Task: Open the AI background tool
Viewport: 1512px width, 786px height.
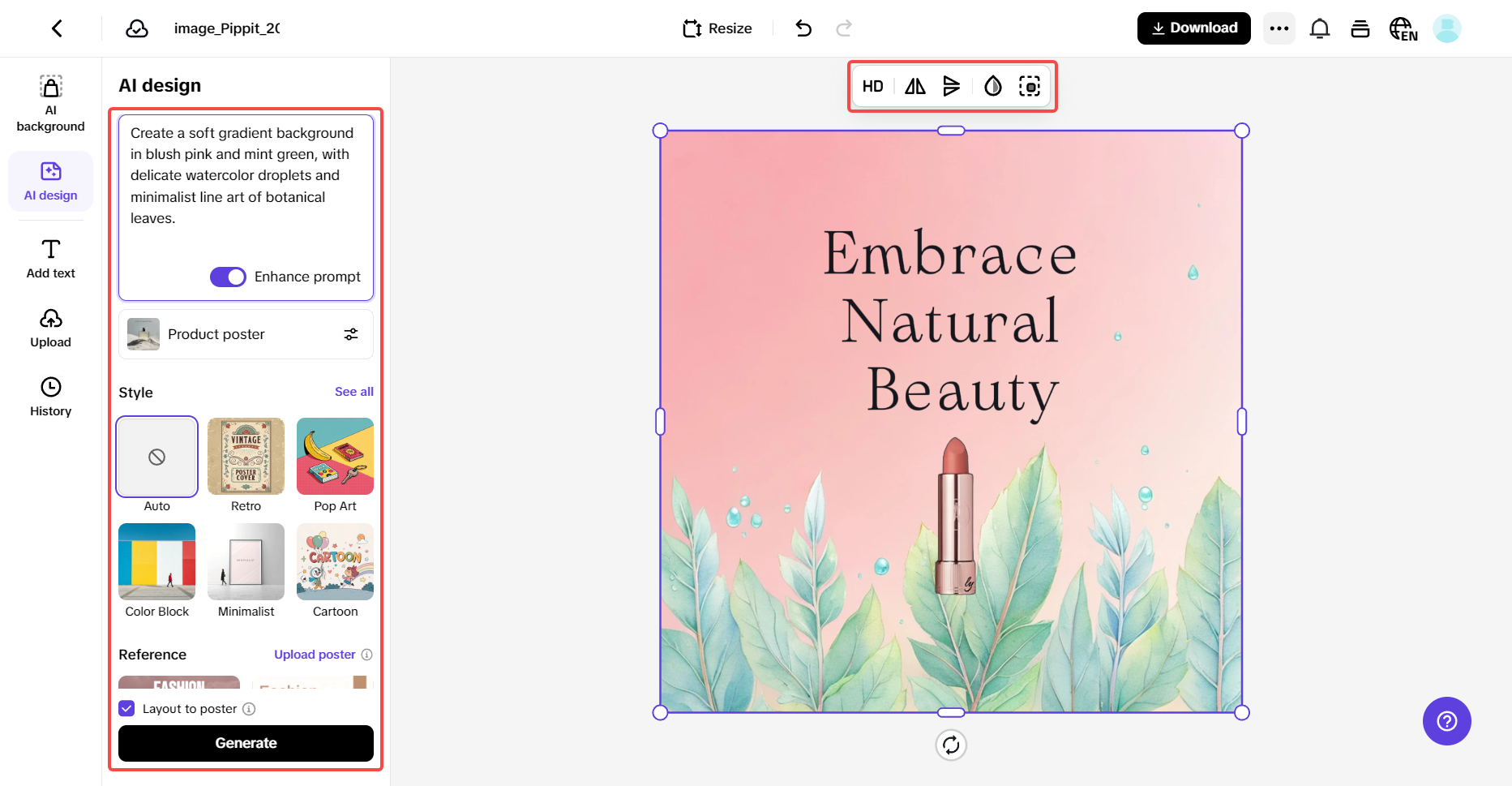Action: (x=50, y=104)
